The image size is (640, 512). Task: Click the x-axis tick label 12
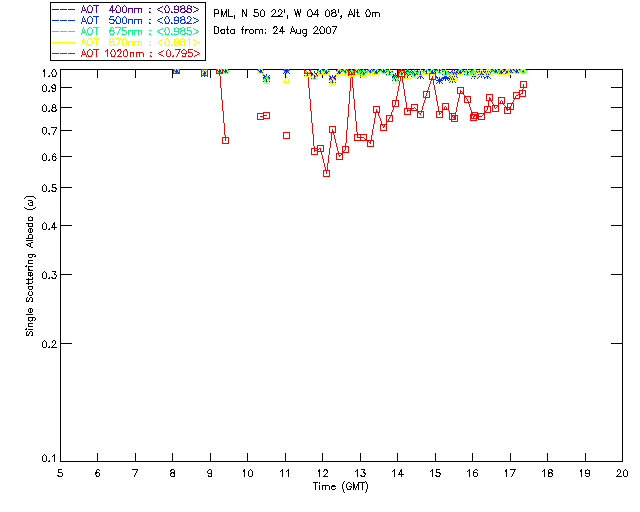pyautogui.click(x=322, y=473)
